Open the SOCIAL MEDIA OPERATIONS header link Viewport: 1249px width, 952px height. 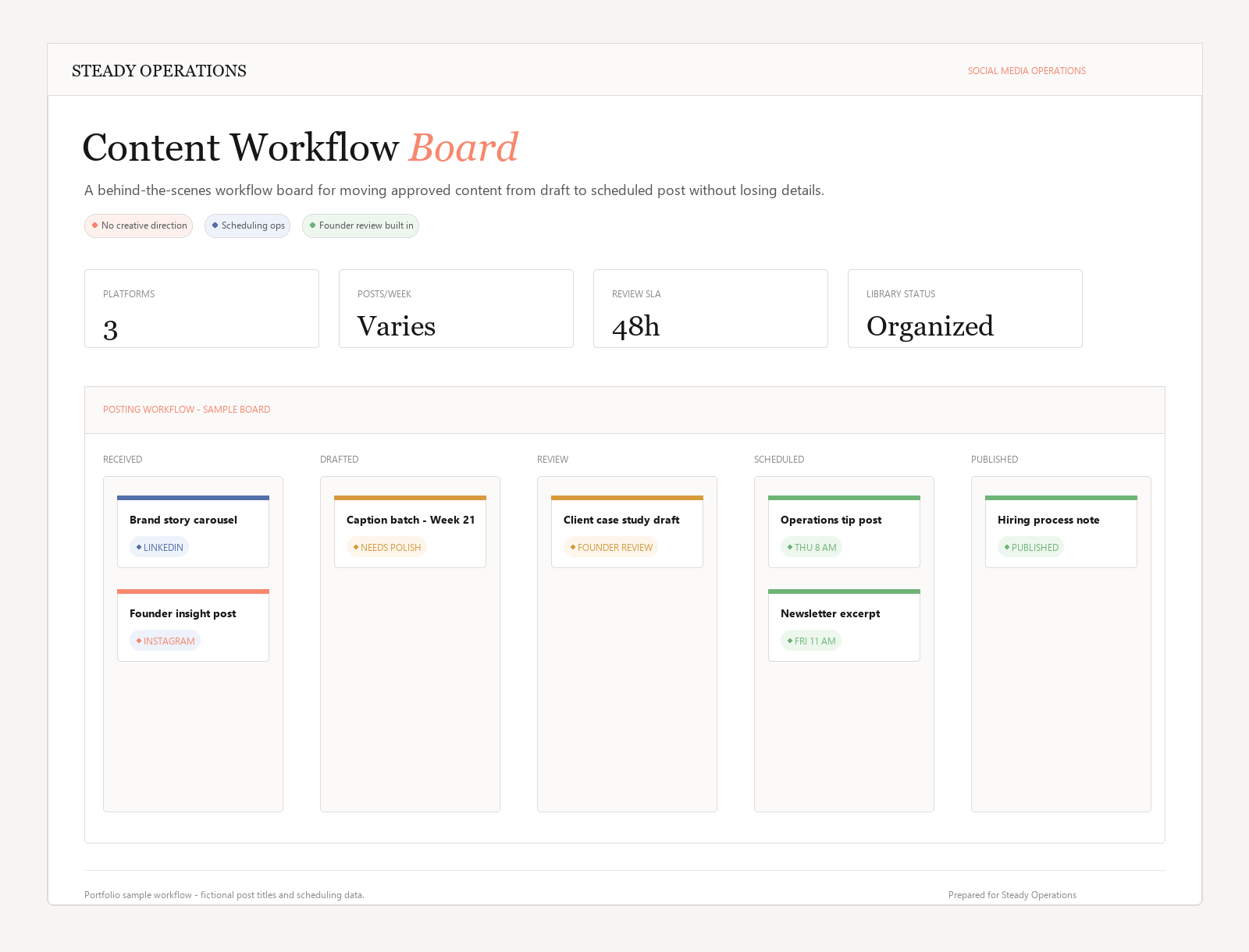coord(1027,71)
